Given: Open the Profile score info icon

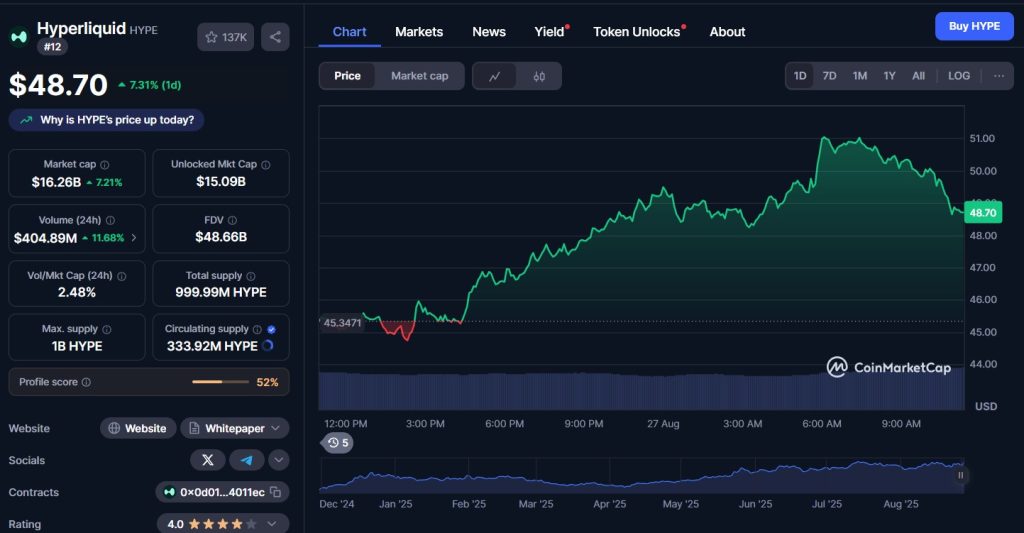Looking at the screenshot, I should coord(86,382).
